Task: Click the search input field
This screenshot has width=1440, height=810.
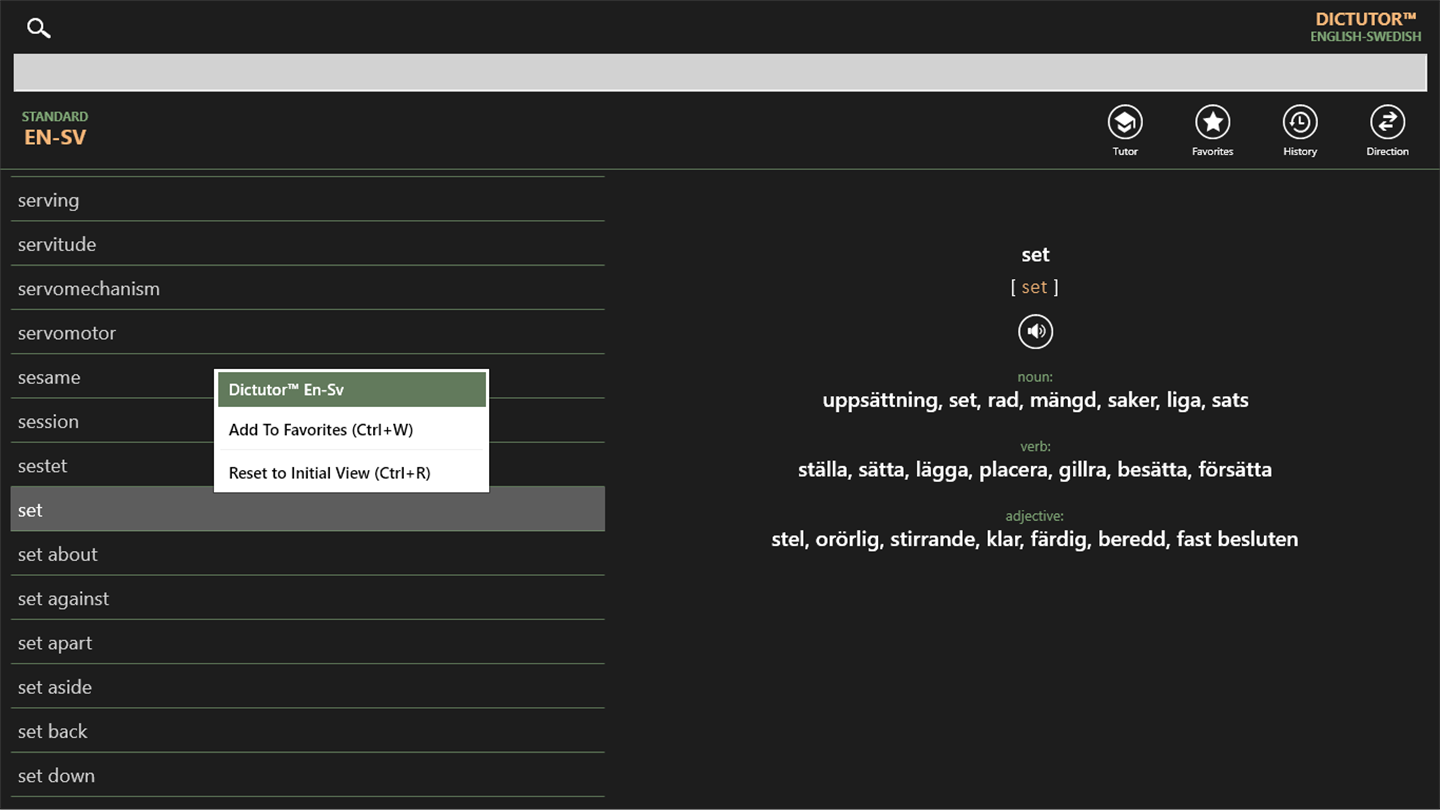Action: point(720,73)
